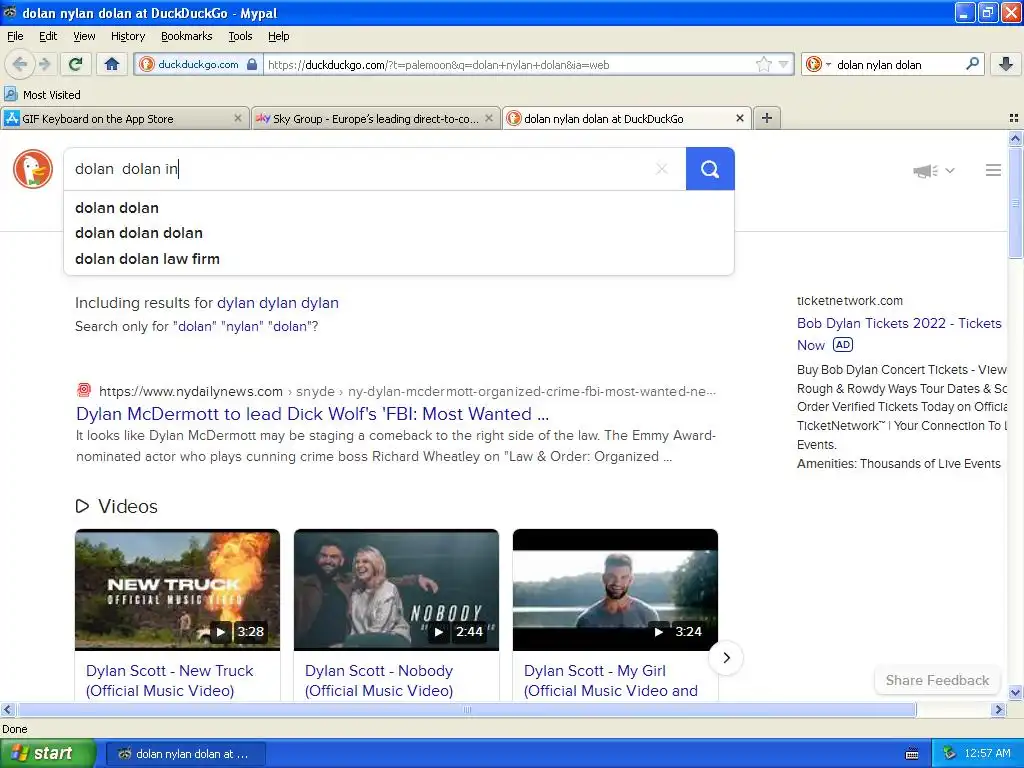Close the Sky Group tab
This screenshot has height=768, width=1024.
(488, 118)
